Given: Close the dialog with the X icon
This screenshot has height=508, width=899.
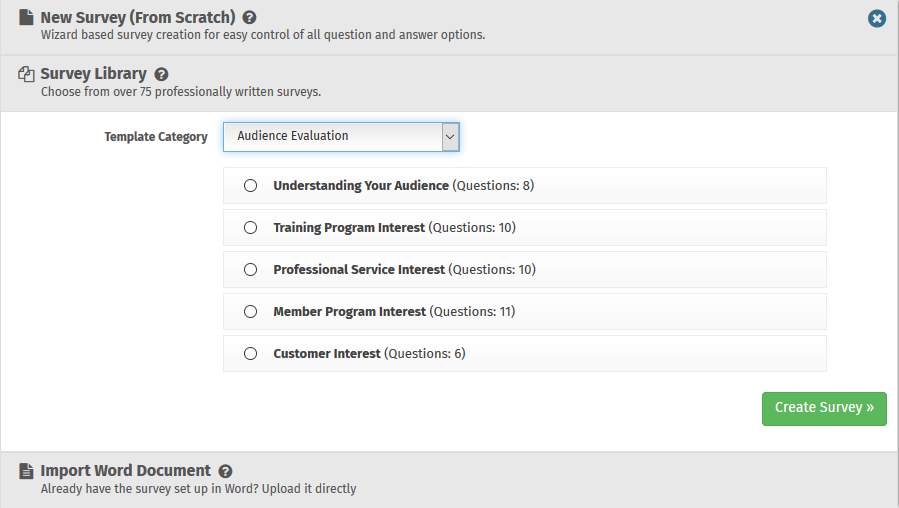Looking at the screenshot, I should (877, 18).
